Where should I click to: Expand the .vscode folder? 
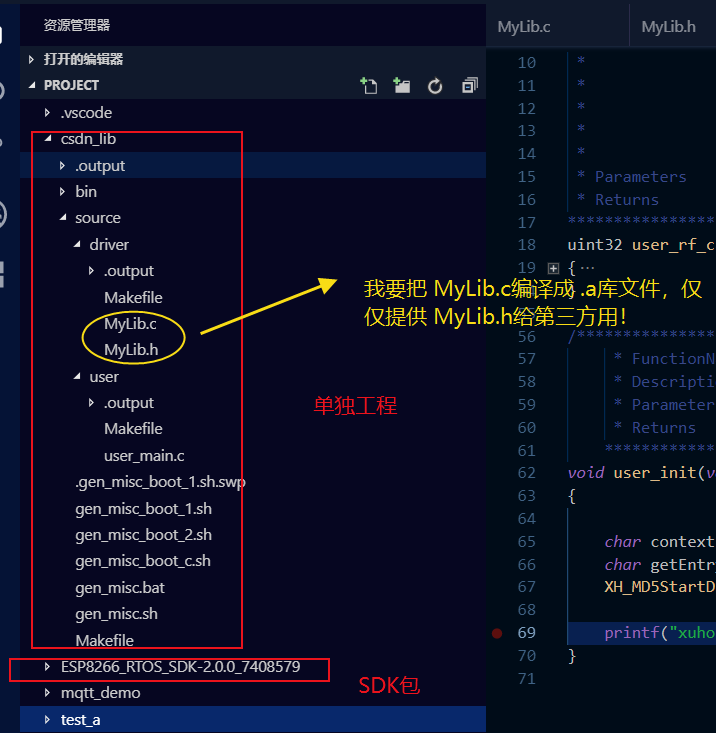click(x=47, y=113)
